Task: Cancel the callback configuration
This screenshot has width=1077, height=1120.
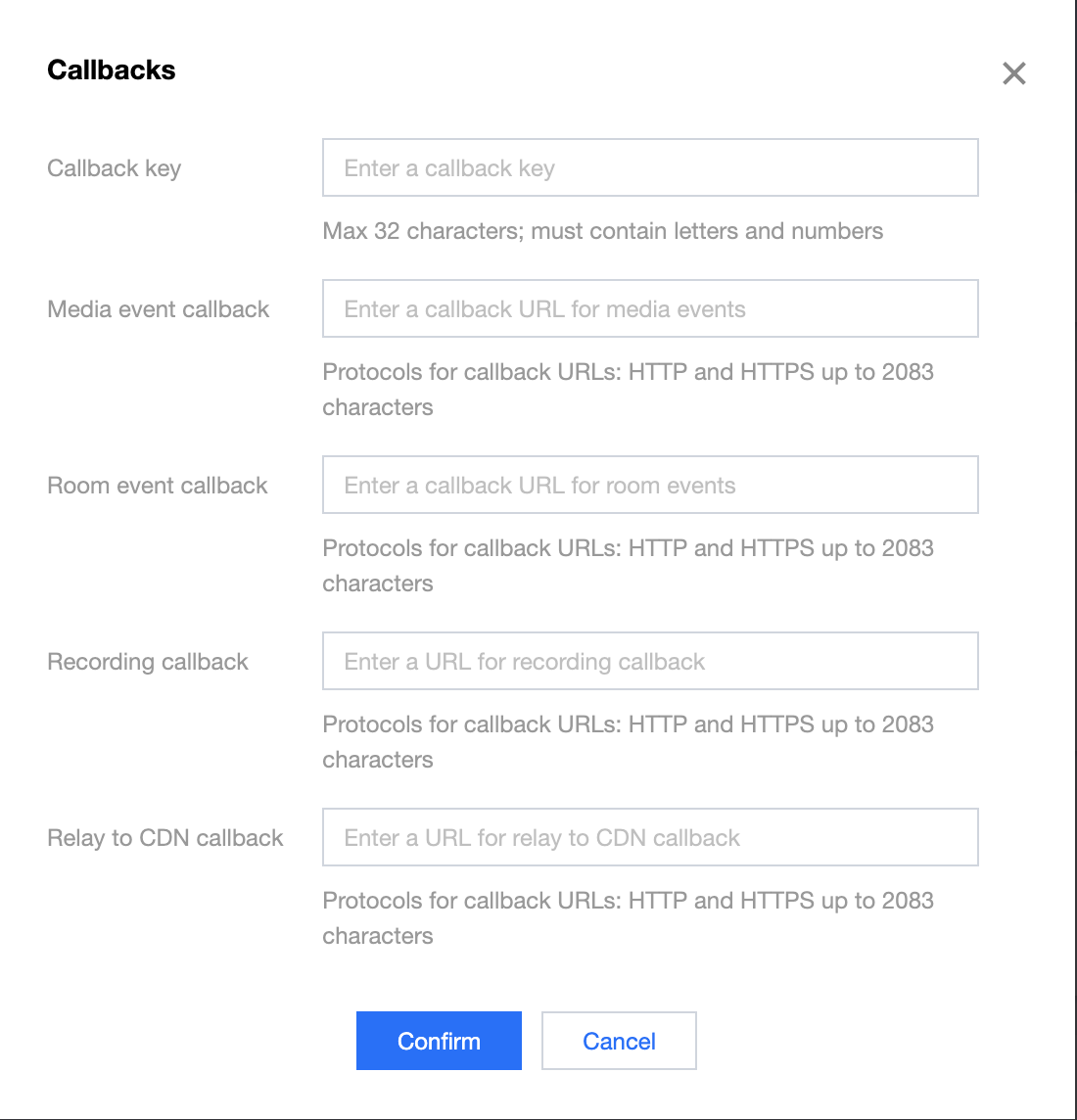Action: 619,1041
